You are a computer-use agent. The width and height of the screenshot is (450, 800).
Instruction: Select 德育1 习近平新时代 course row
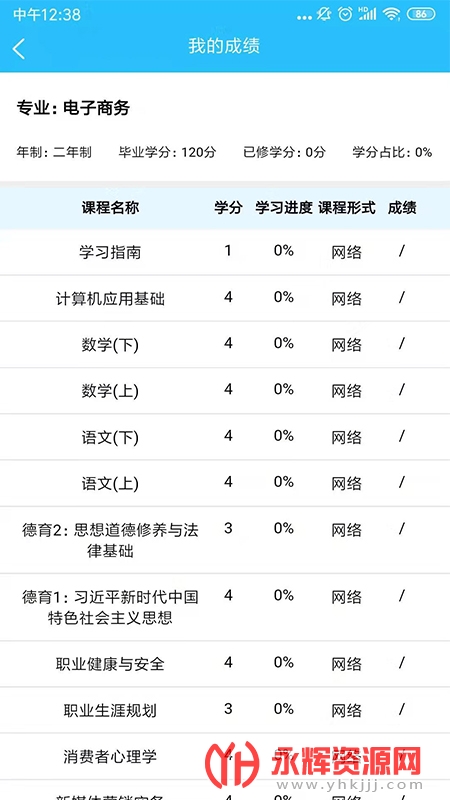[x=225, y=607]
